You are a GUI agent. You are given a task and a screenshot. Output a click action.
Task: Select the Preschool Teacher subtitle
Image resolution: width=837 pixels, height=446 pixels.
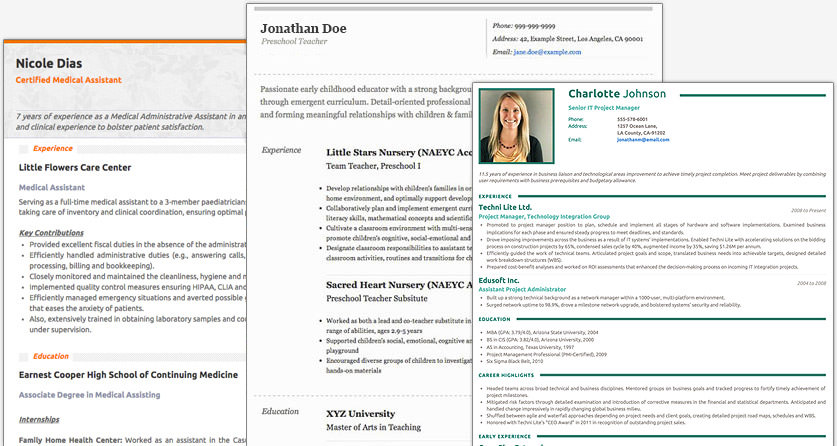pyautogui.click(x=294, y=42)
